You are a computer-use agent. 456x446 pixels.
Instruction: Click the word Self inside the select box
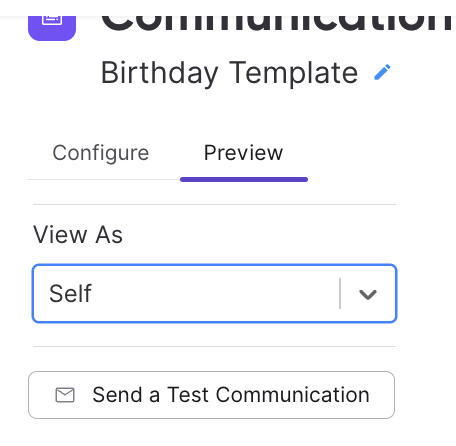(70, 294)
